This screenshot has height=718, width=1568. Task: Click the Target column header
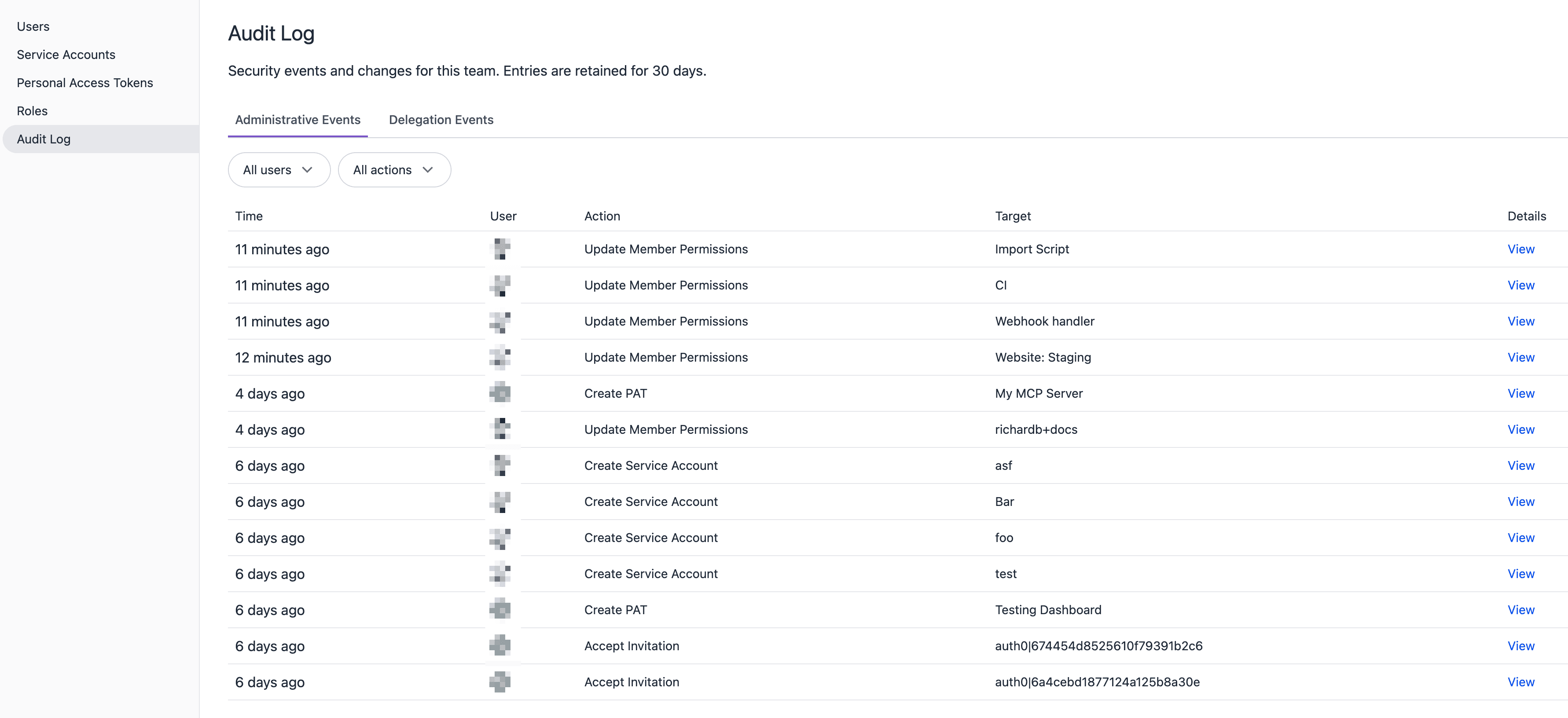[x=1013, y=216]
